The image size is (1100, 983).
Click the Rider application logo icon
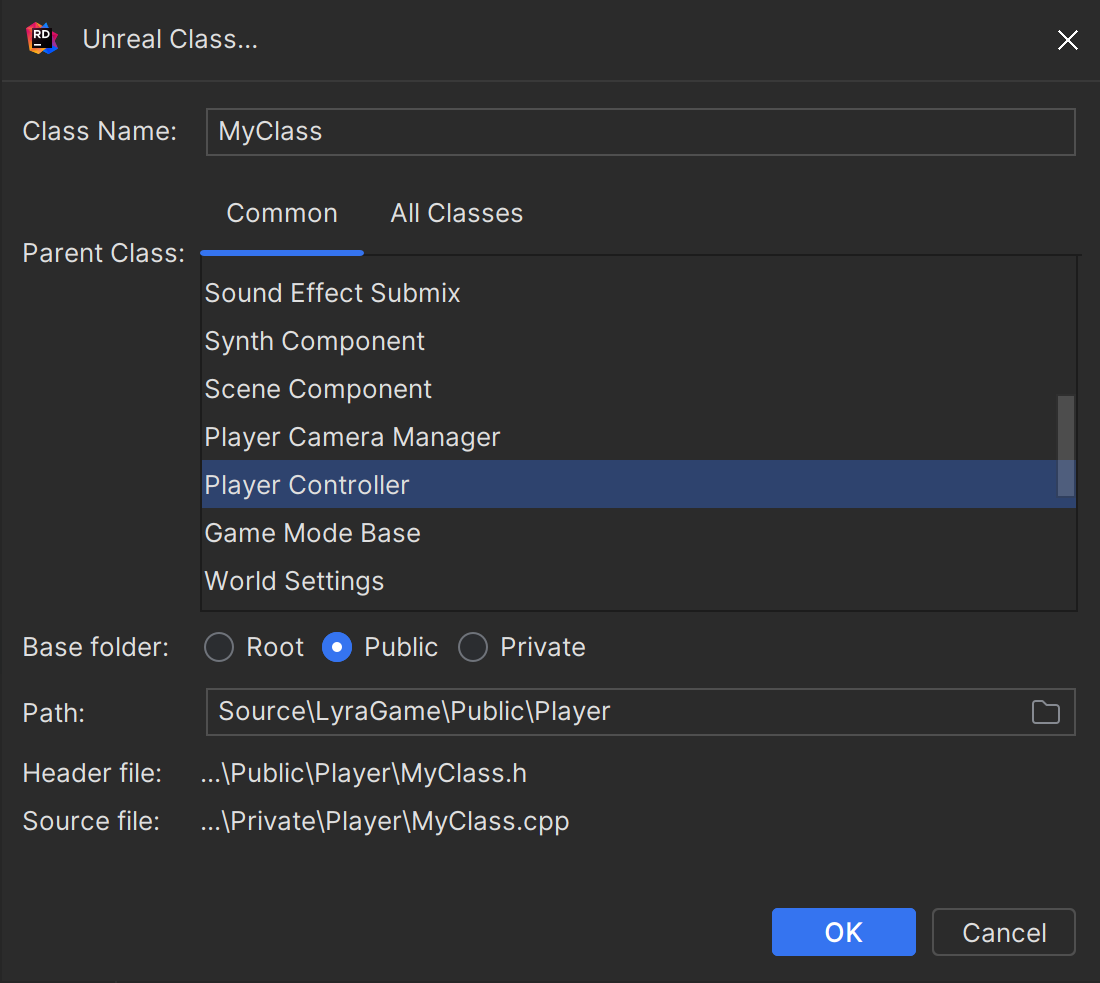tap(40, 39)
